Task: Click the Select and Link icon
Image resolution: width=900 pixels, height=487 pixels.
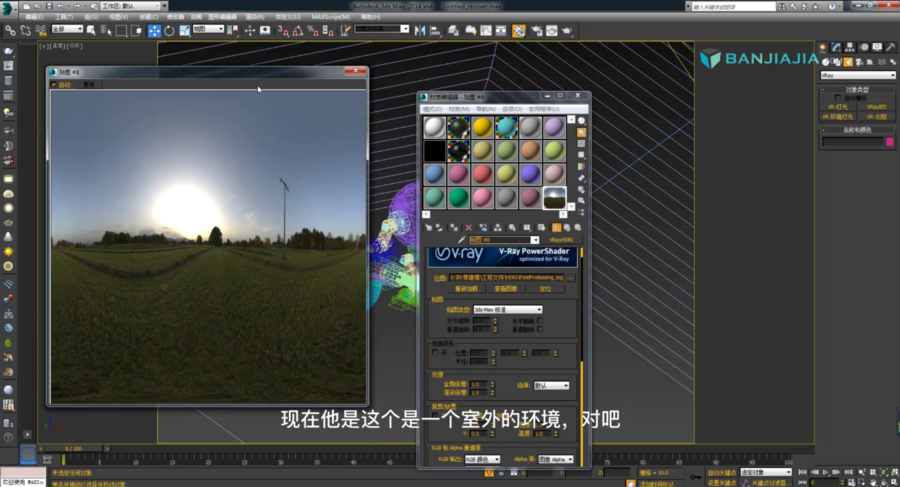Action: (x=10, y=30)
